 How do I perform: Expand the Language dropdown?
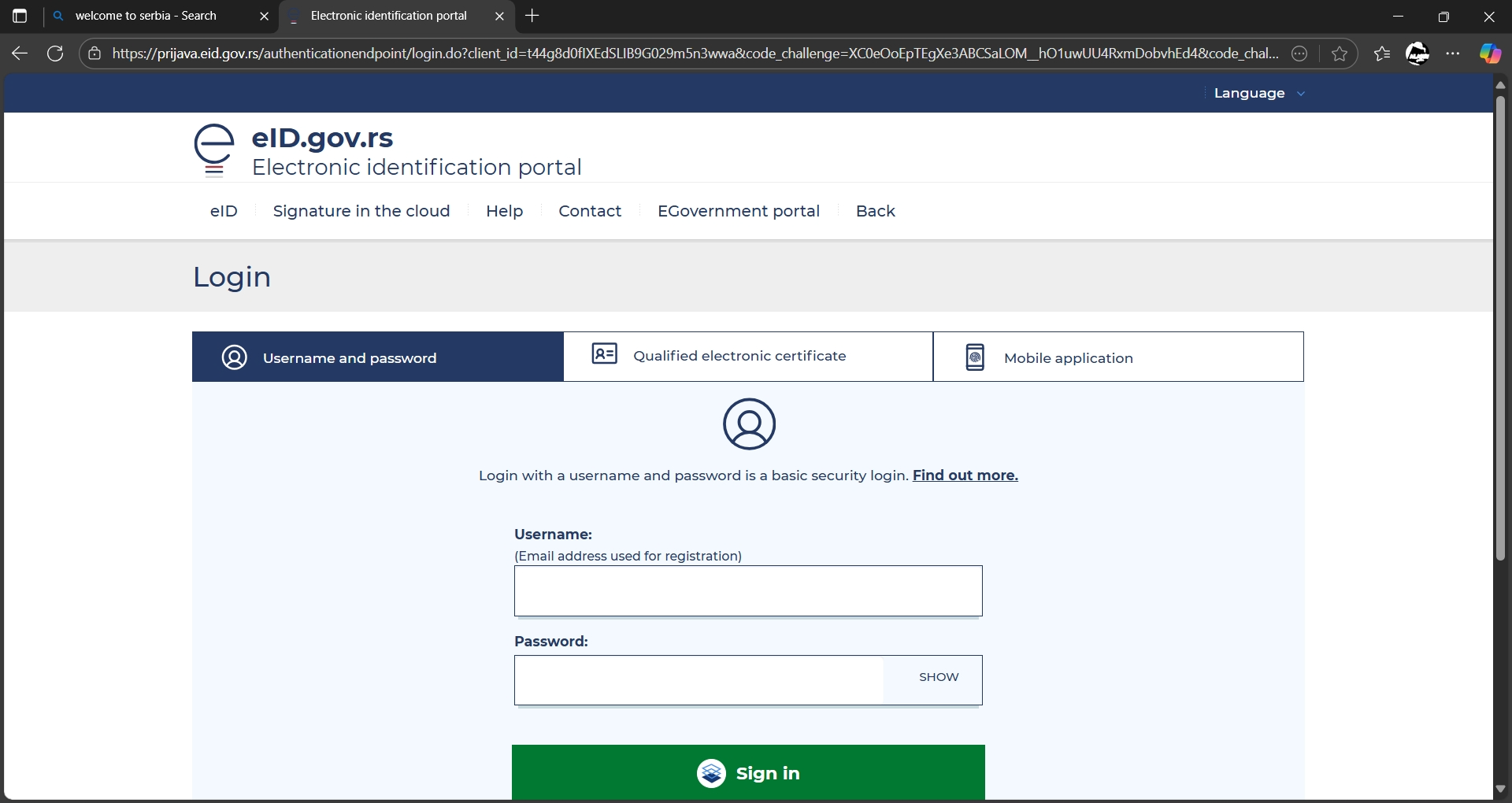coord(1259,93)
